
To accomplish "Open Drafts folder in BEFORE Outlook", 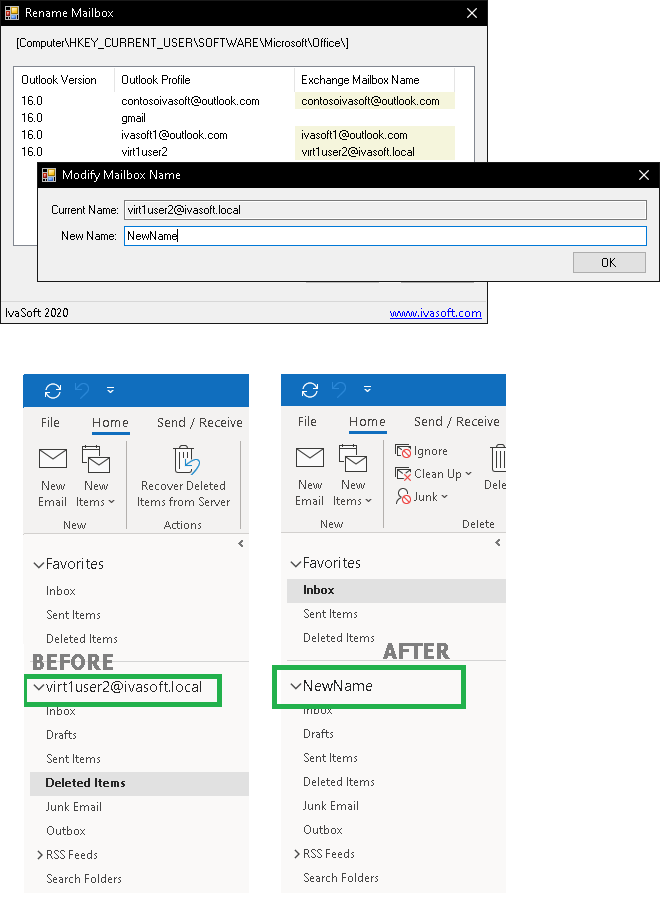I will 61,735.
